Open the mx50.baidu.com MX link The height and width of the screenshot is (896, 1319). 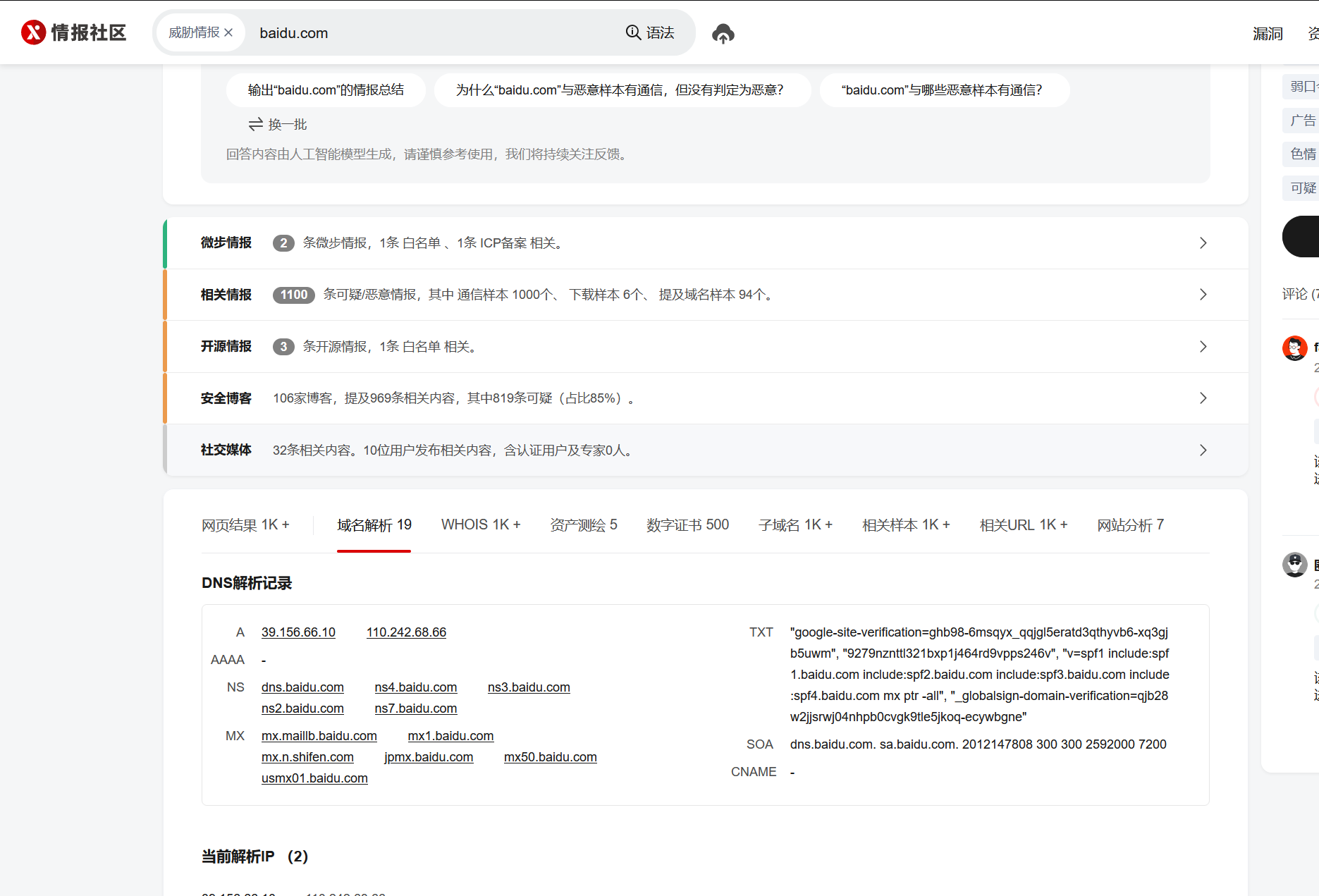tap(551, 757)
